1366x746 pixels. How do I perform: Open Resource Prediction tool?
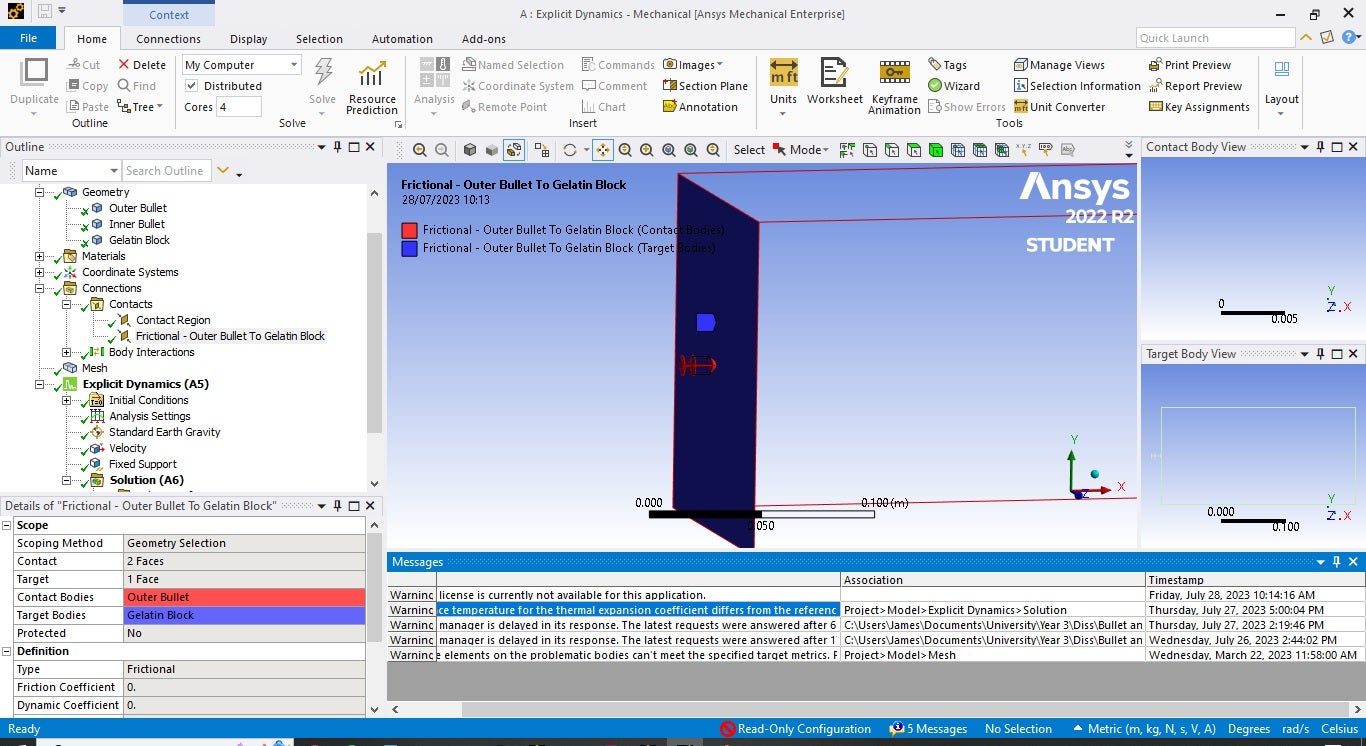coord(372,87)
